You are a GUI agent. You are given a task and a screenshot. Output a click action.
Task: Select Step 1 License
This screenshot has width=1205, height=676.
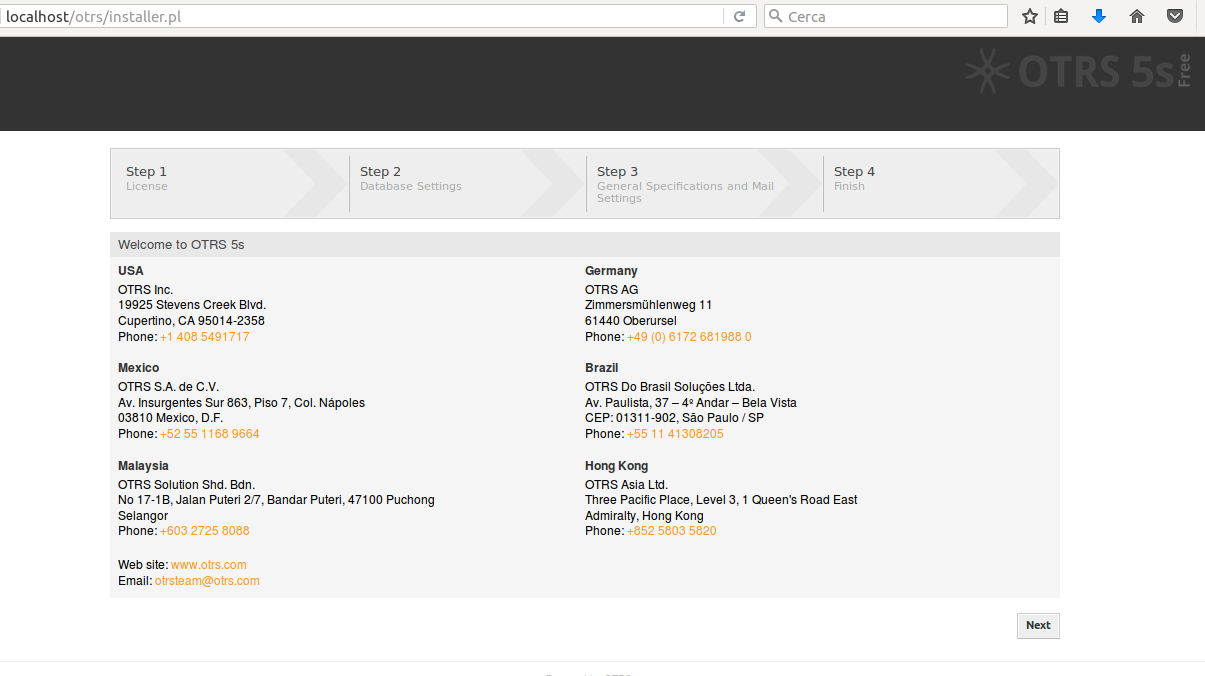[x=230, y=183]
